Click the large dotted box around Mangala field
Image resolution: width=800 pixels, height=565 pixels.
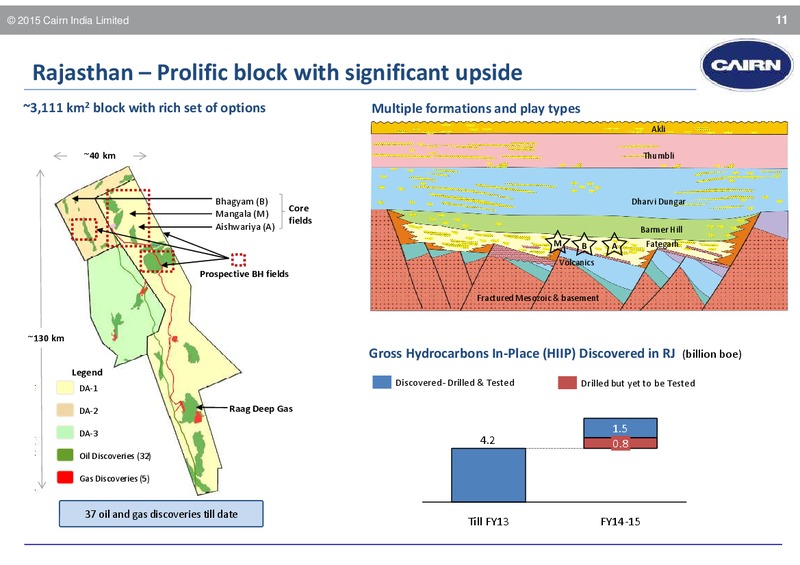point(128,217)
